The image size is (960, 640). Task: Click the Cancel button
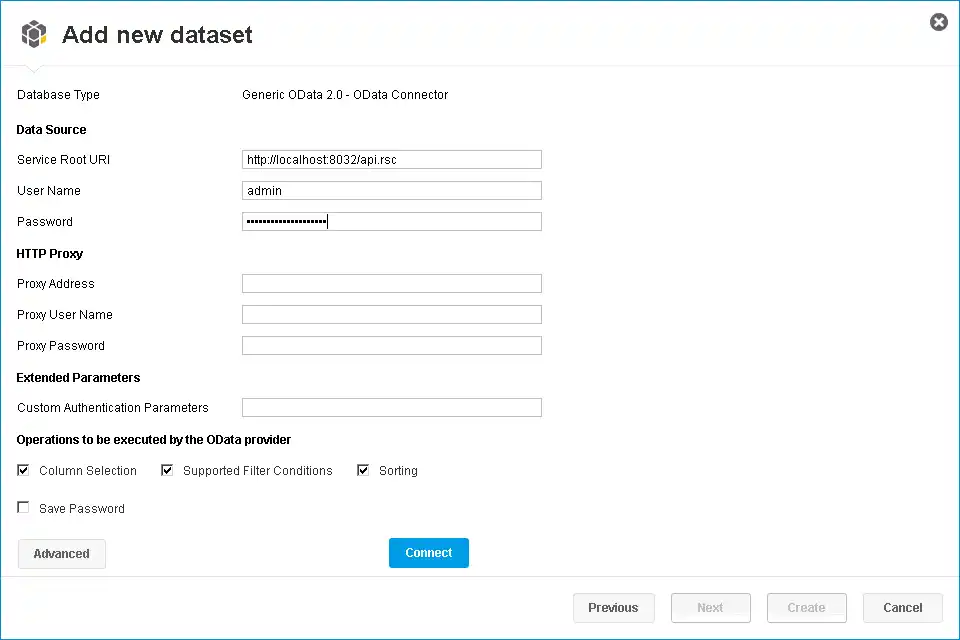coord(902,607)
